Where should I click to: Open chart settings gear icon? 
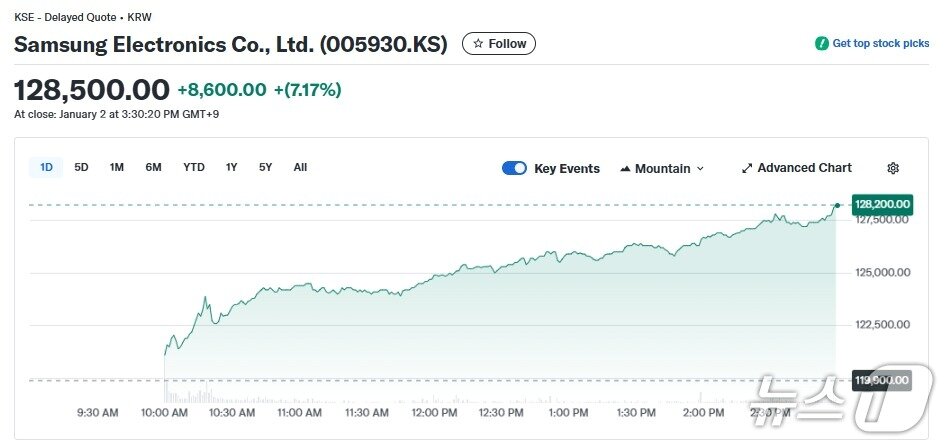[x=893, y=168]
